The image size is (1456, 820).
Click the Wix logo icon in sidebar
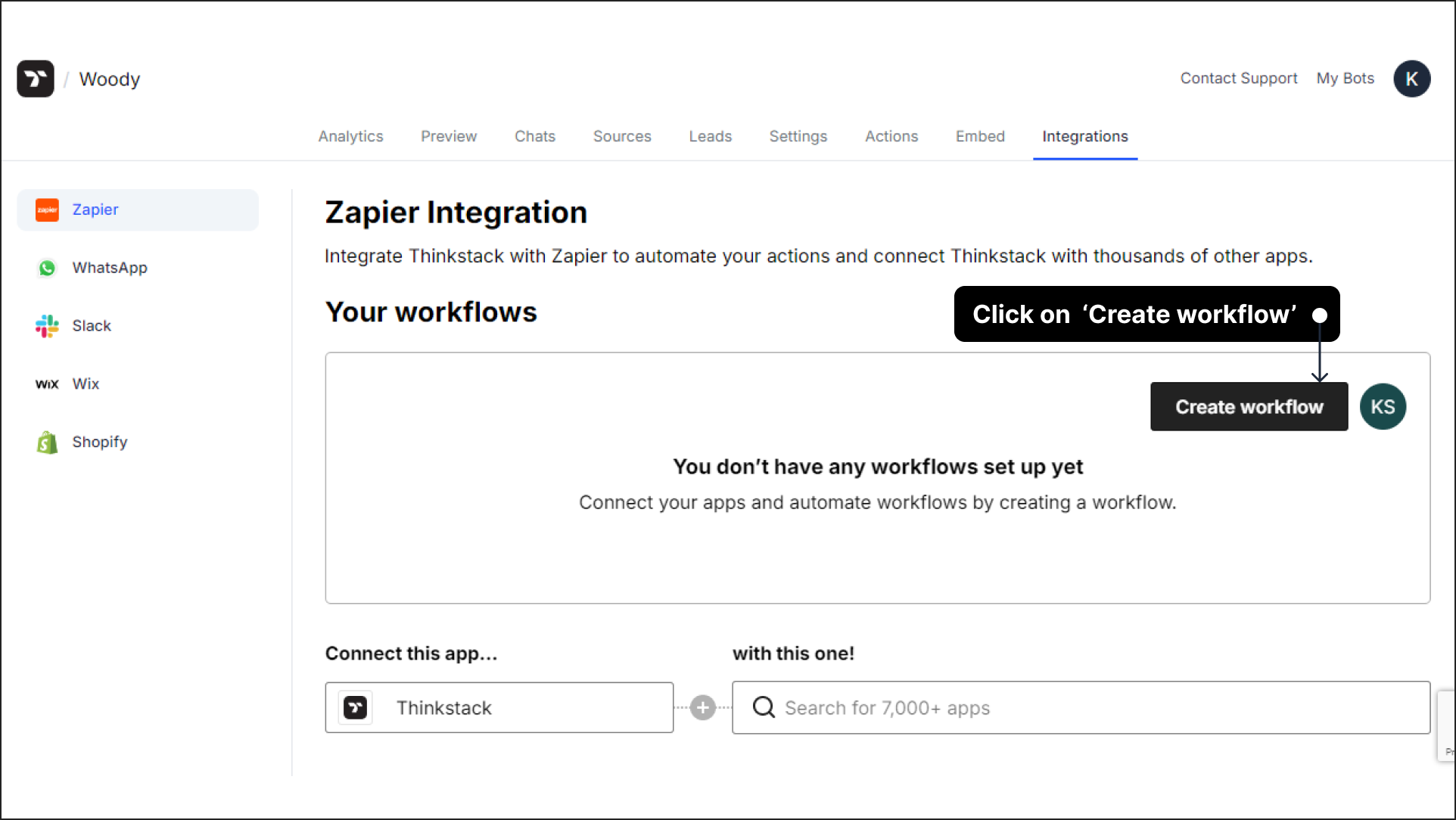pyautogui.click(x=47, y=384)
